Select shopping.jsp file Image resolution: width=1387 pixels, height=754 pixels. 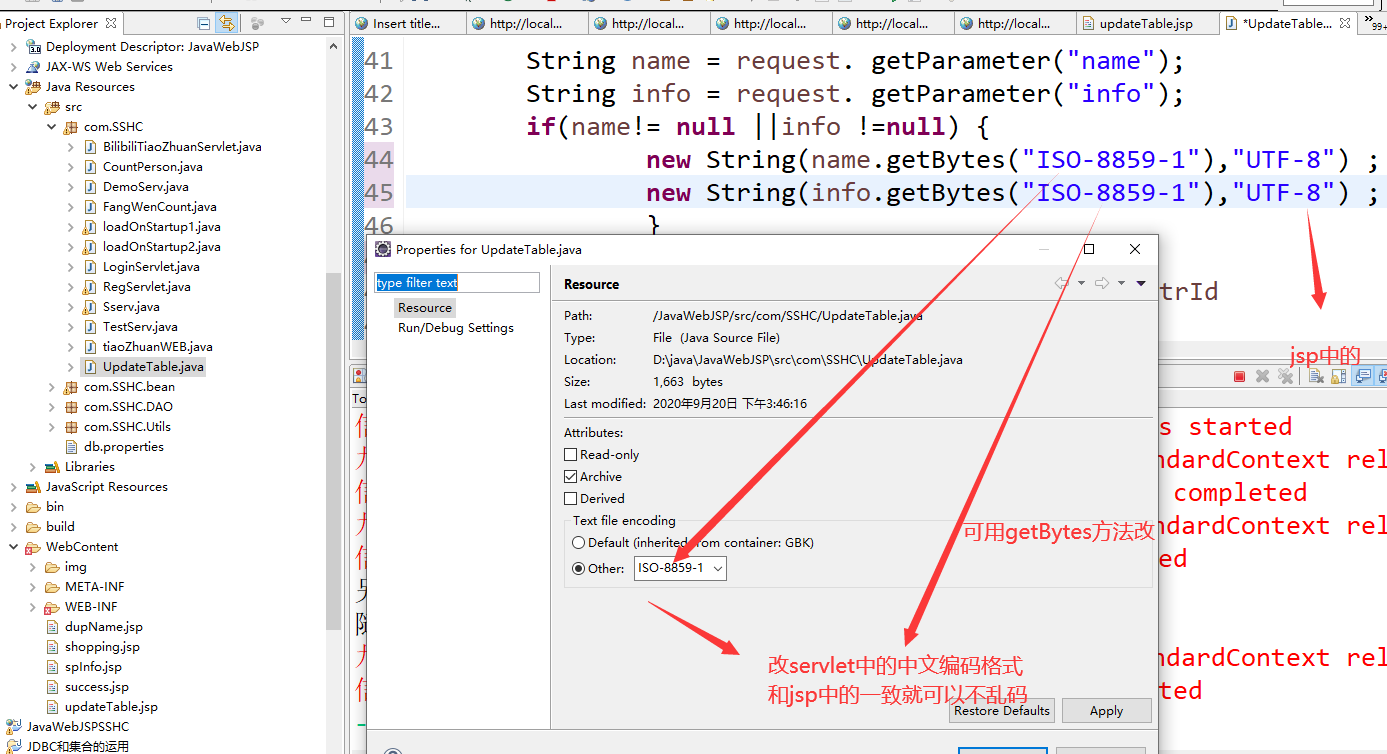102,647
